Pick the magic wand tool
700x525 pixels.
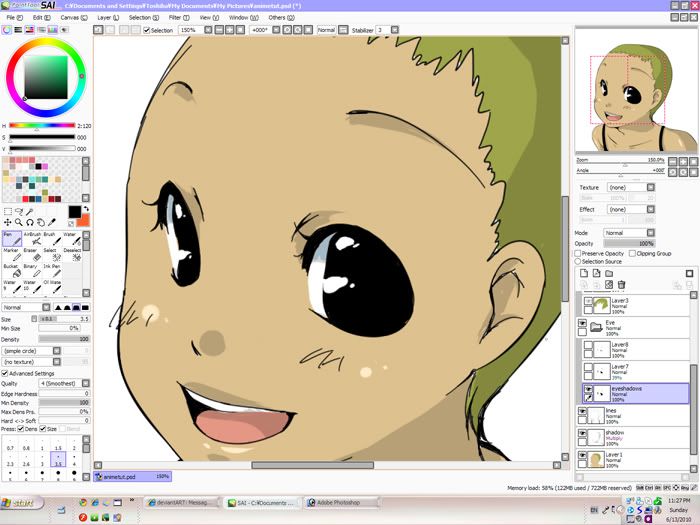point(29,212)
